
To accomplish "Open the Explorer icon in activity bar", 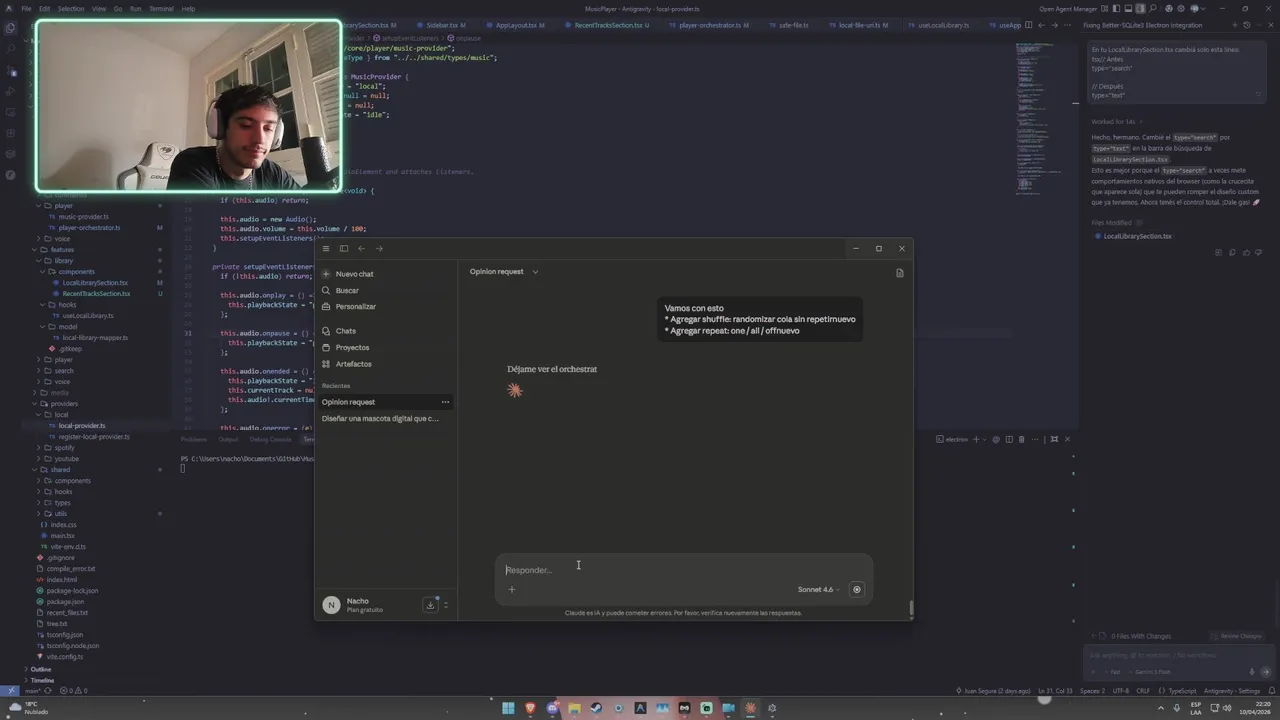I will coord(11,27).
